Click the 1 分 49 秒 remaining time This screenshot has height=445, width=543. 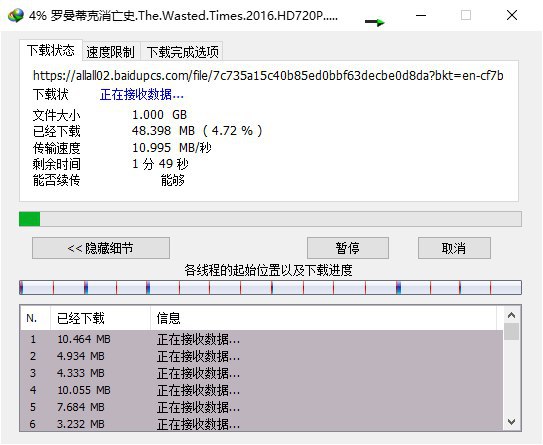[x=160, y=164]
